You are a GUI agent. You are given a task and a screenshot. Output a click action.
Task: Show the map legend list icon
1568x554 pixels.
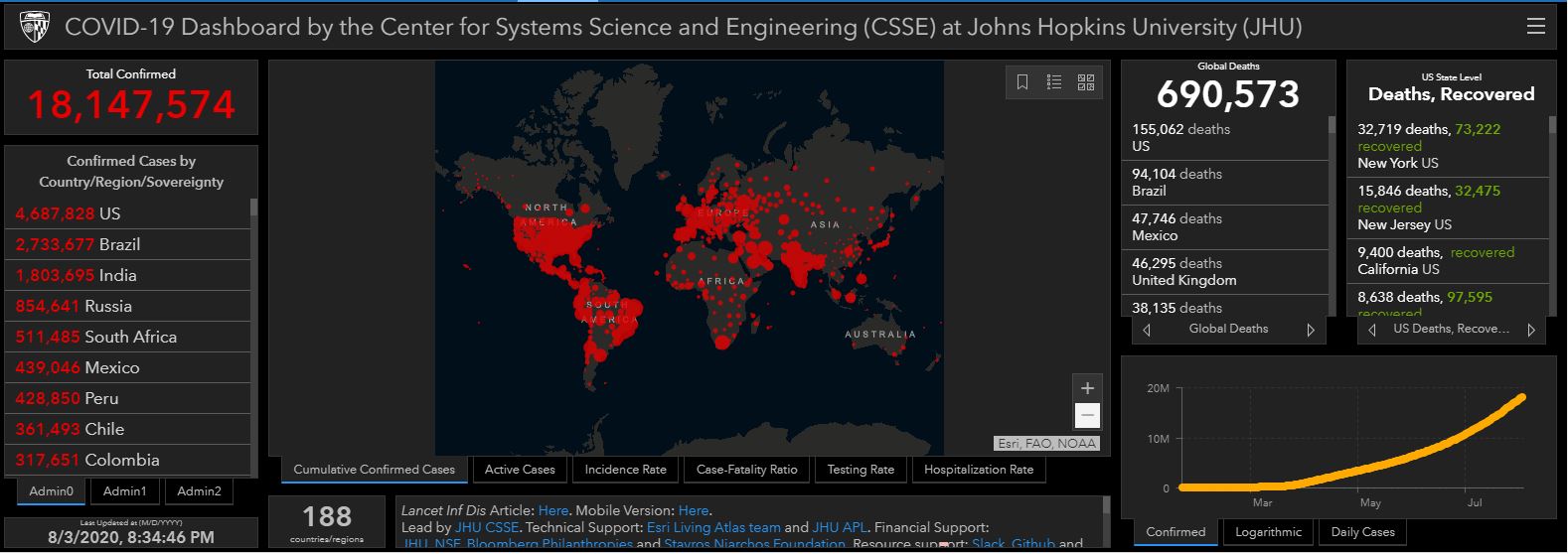click(x=1054, y=82)
